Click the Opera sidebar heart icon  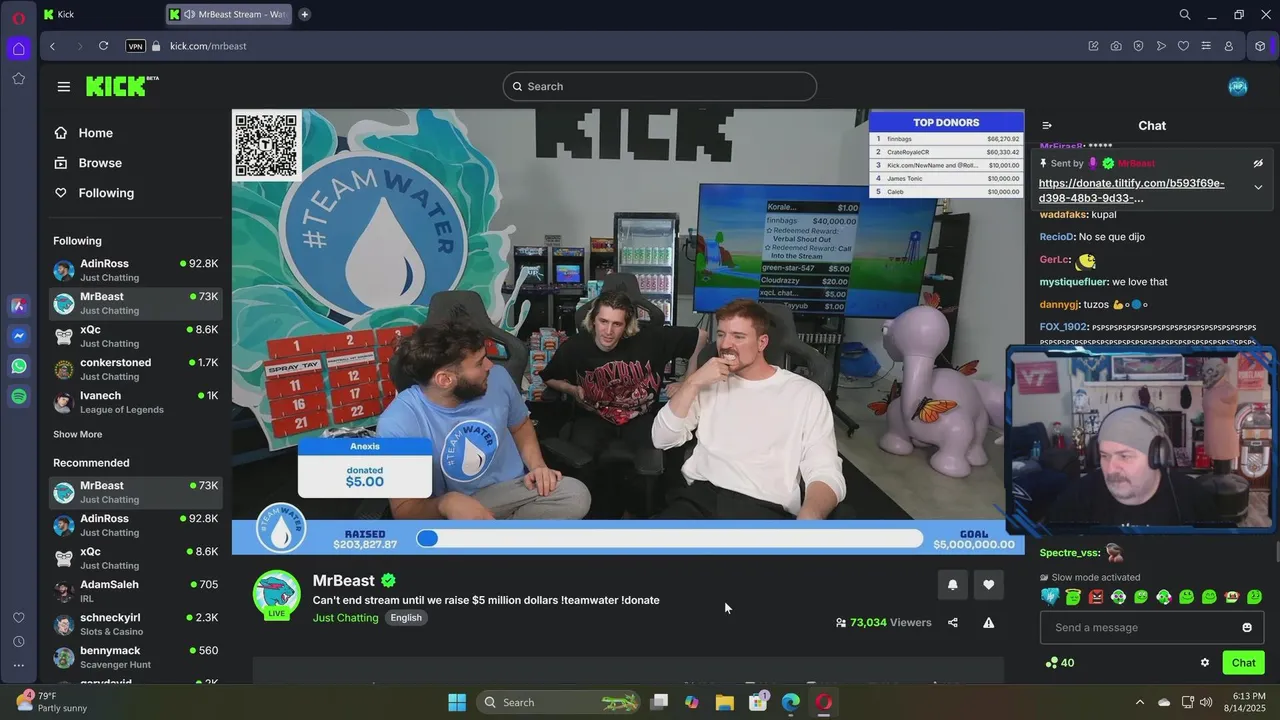[19, 618]
